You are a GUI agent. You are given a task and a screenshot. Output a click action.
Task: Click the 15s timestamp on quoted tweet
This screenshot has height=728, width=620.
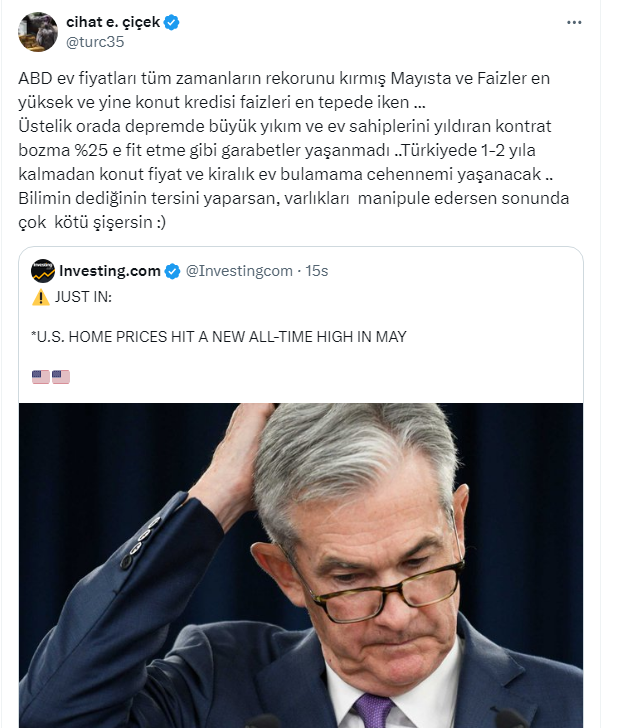point(318,271)
